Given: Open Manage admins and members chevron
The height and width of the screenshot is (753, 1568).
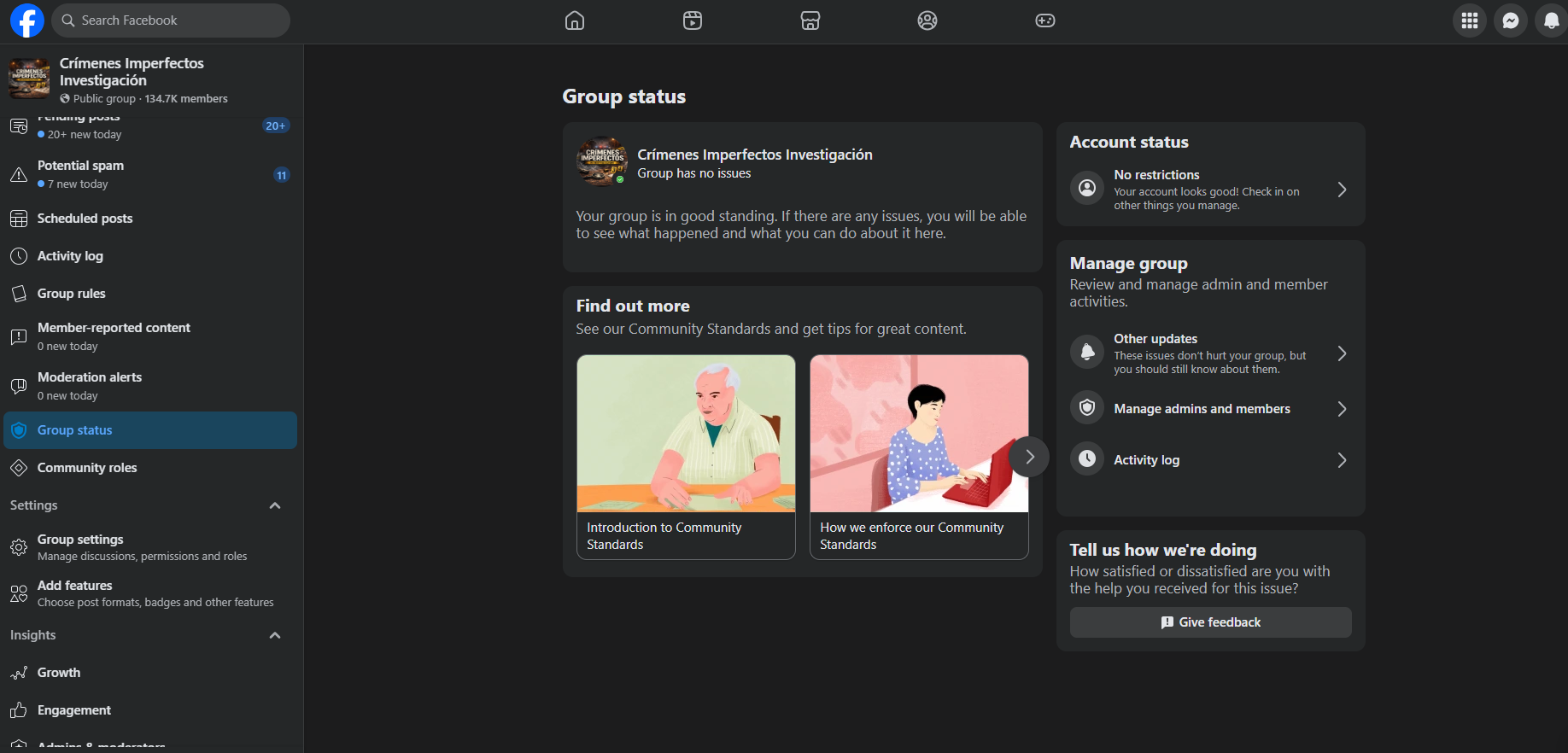Looking at the screenshot, I should click(1342, 409).
